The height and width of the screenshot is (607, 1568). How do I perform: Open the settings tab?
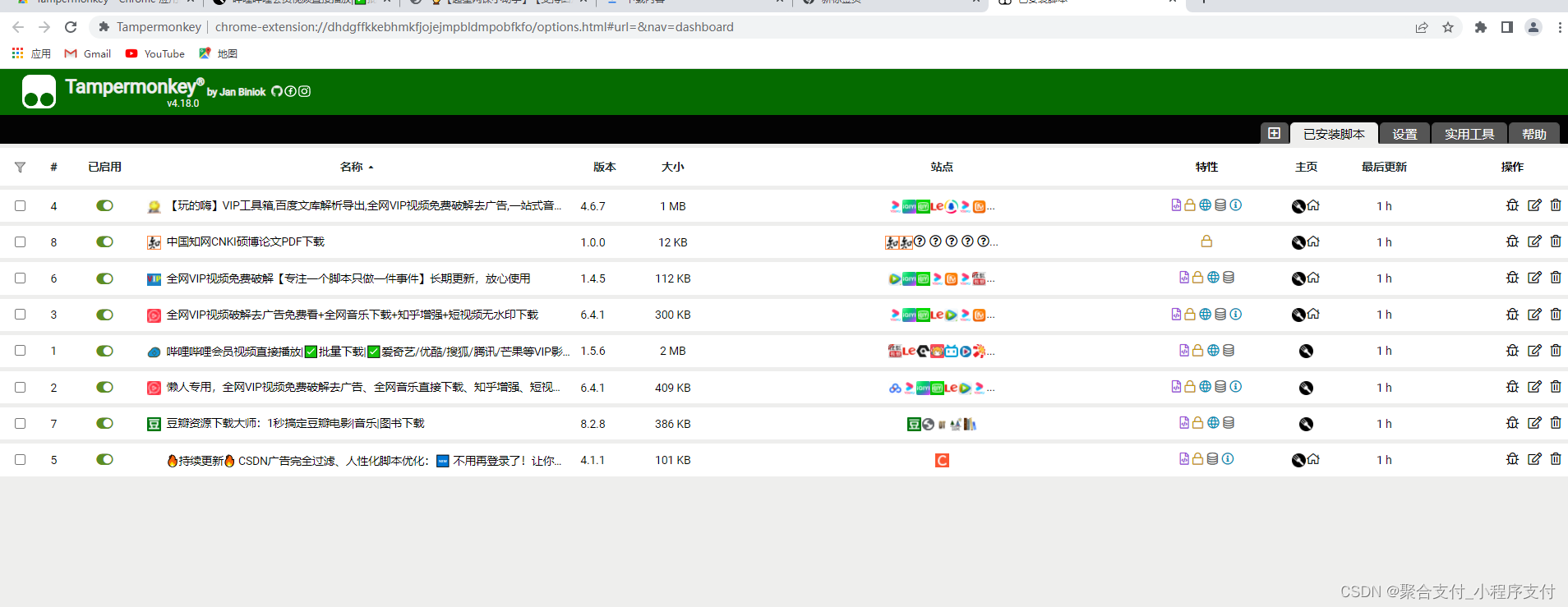point(1404,134)
